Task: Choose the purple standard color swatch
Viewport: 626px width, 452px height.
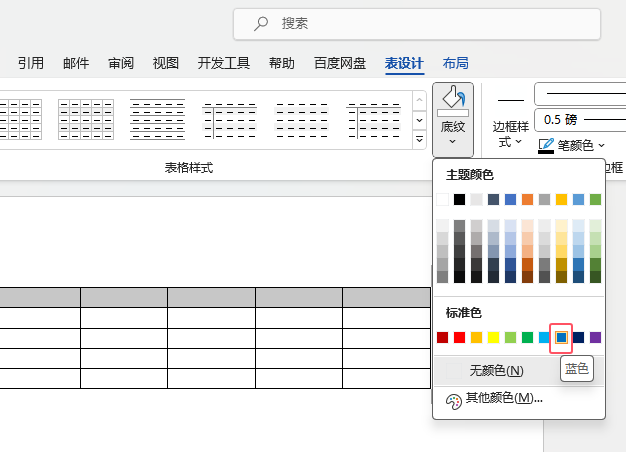Action: pyautogui.click(x=595, y=337)
